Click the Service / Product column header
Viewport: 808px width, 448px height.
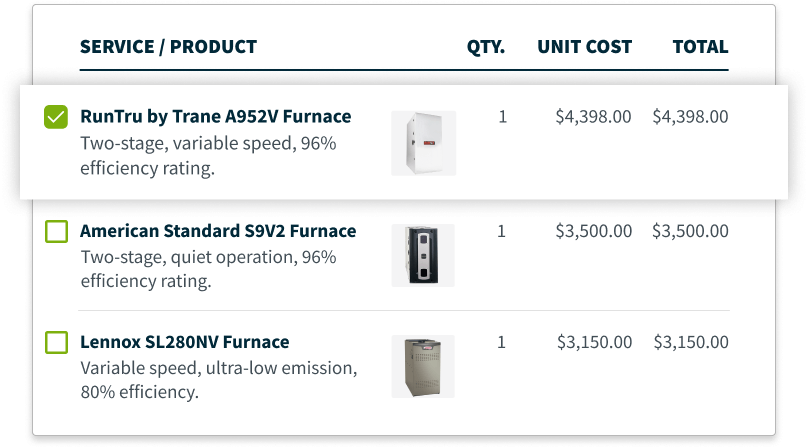pyautogui.click(x=168, y=47)
